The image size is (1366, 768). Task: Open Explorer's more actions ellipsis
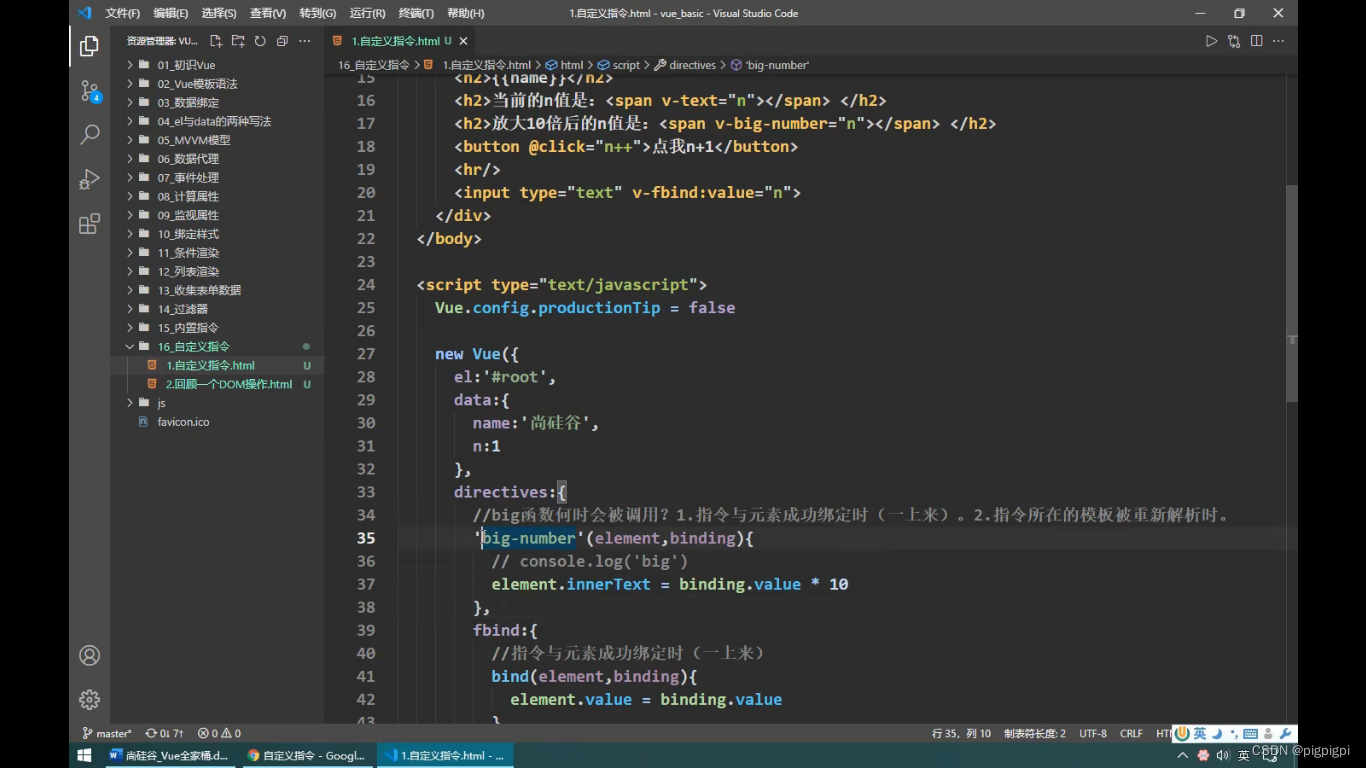(305, 41)
